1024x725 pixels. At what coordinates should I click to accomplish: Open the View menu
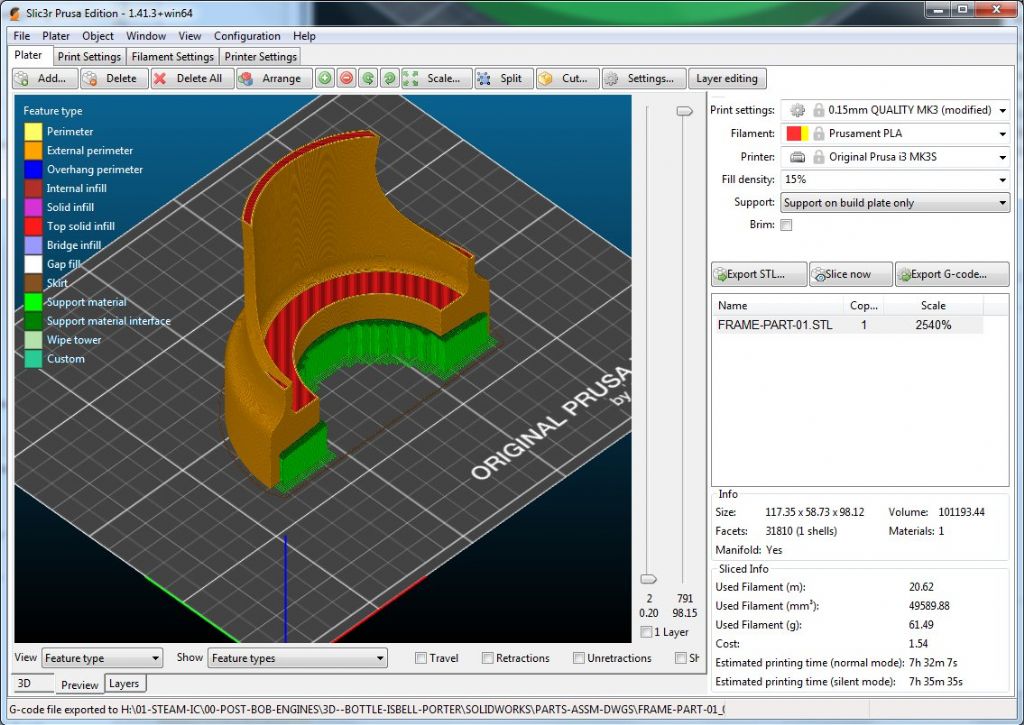[x=190, y=36]
